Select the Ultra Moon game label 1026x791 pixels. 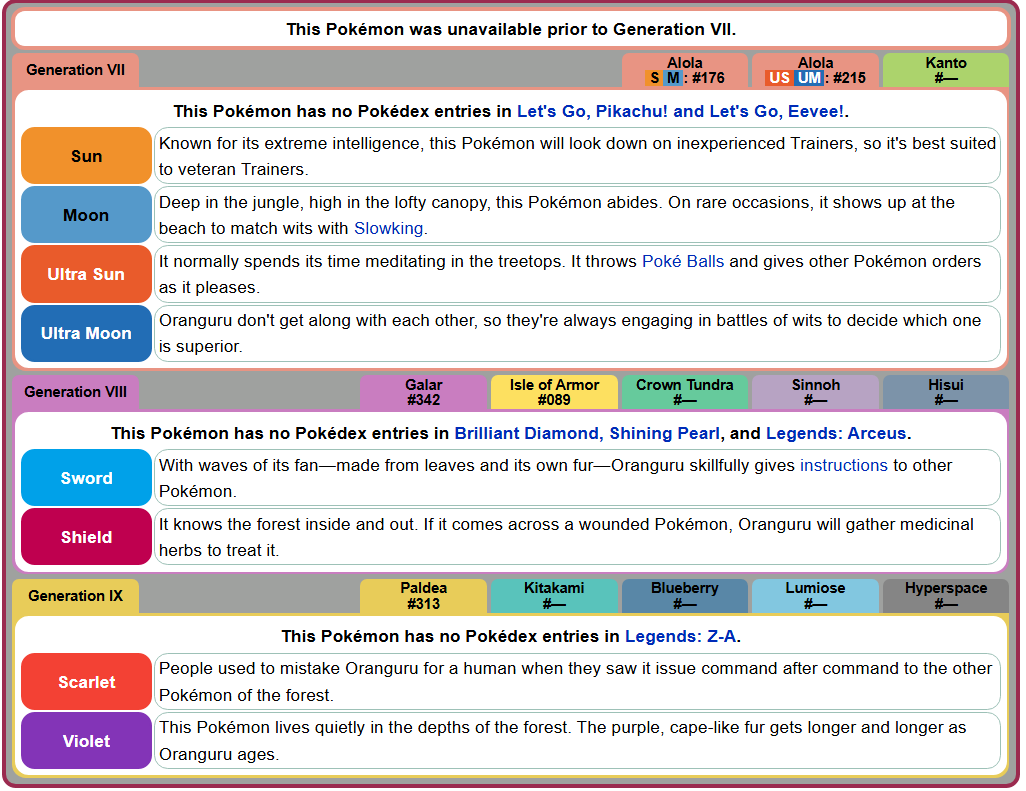click(x=86, y=333)
